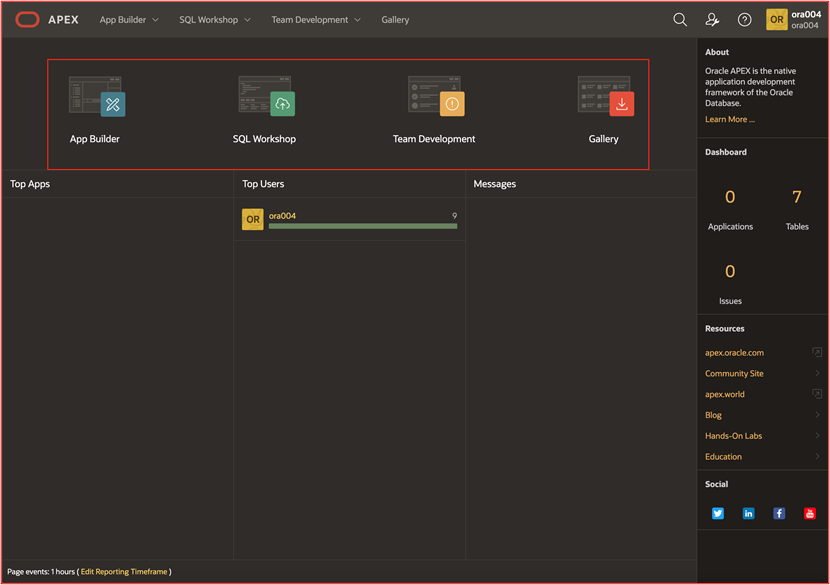The image size is (830, 585).
Task: Click the Gallery label under its icon
Action: [603, 139]
